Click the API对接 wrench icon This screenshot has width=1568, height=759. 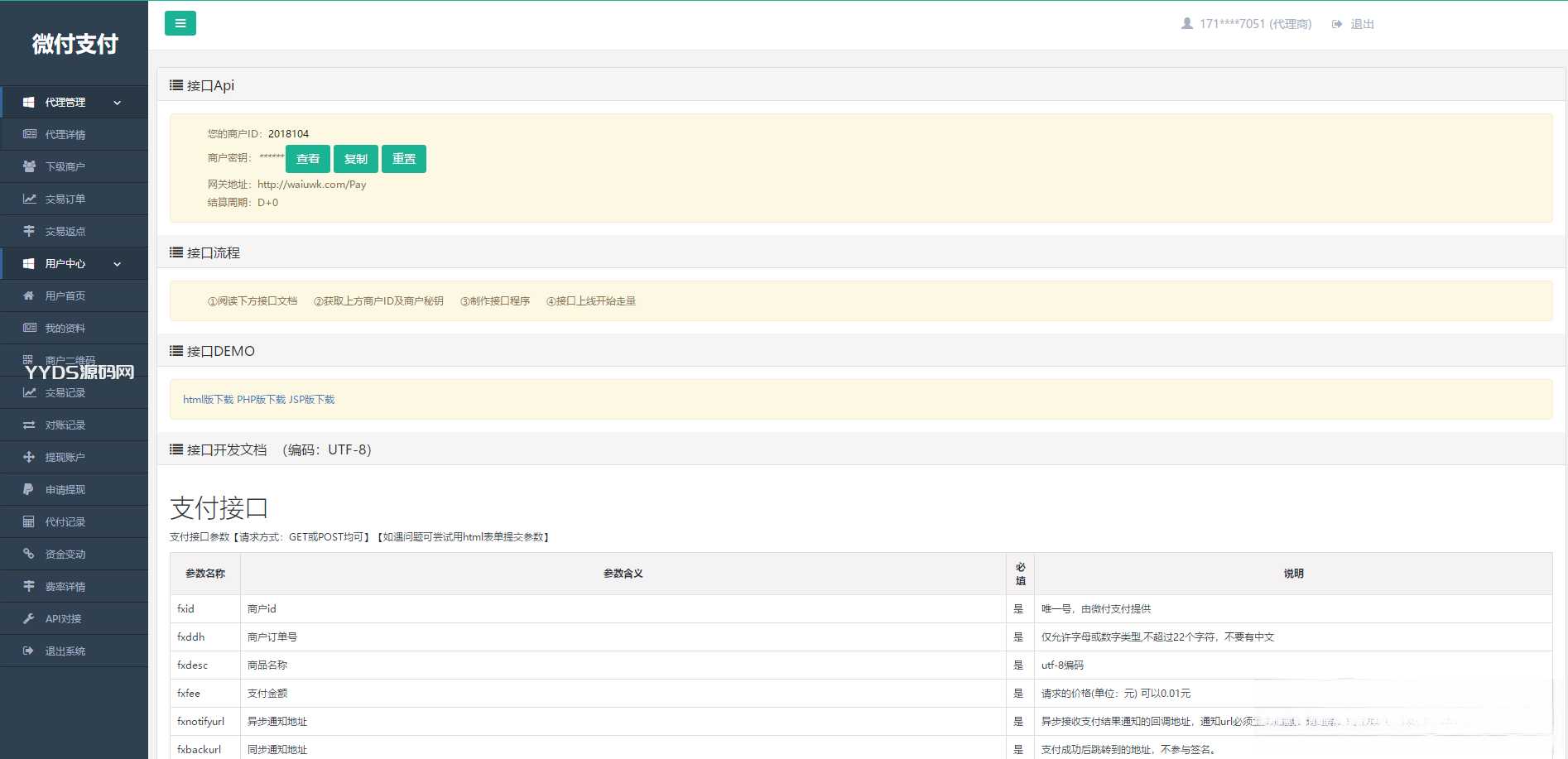point(29,618)
